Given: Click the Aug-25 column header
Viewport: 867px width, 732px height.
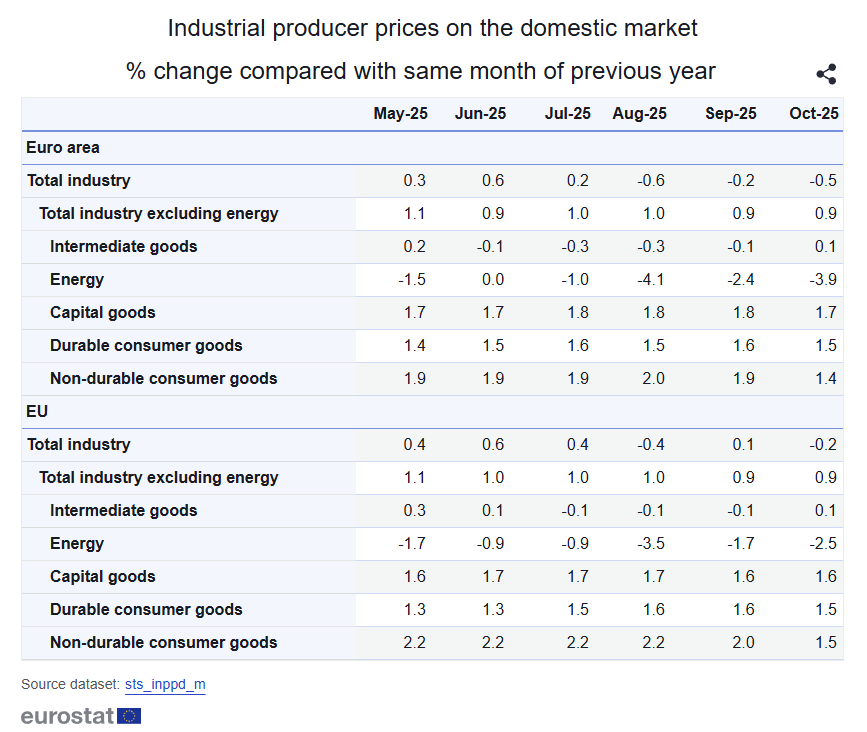Looking at the screenshot, I should [x=639, y=114].
